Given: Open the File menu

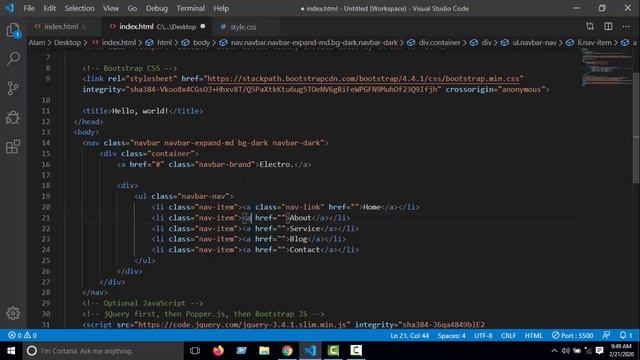Looking at the screenshot, I should pyautogui.click(x=29, y=8).
